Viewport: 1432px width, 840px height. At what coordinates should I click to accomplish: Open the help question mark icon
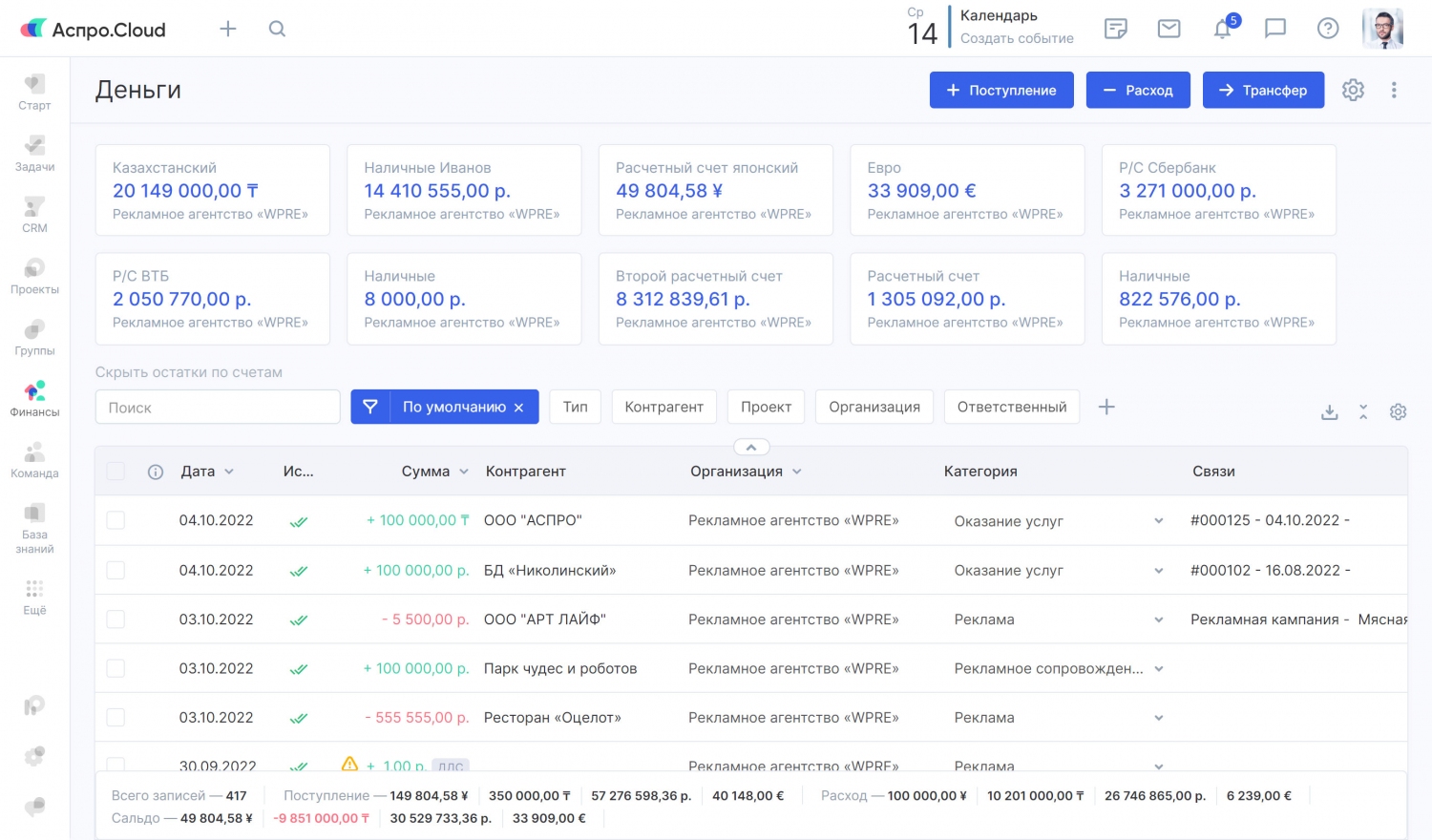click(1328, 29)
